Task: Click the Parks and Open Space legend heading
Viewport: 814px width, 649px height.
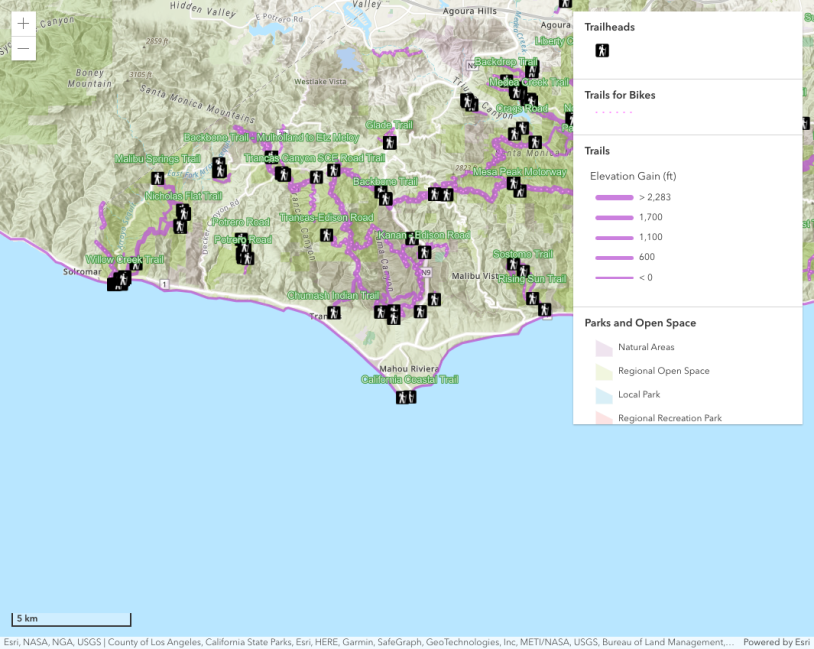Action: (640, 323)
